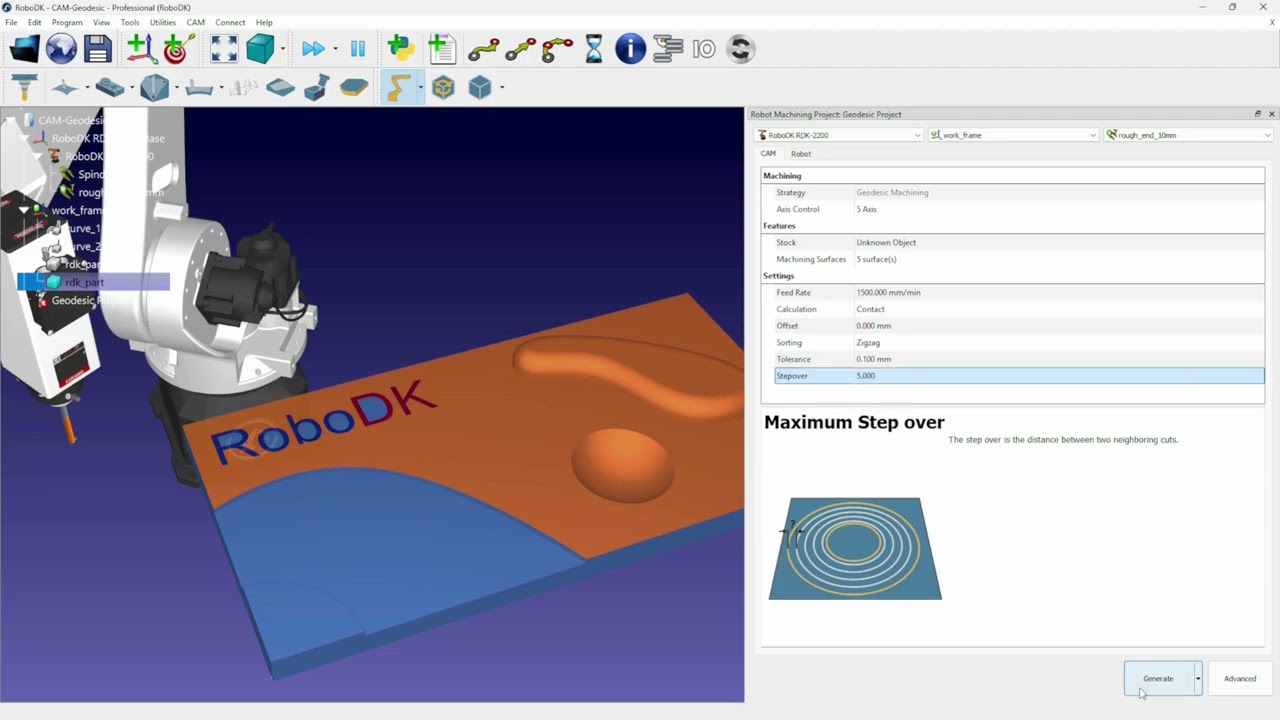1280x720 pixels.
Task: Open the Connect menu
Action: click(230, 22)
